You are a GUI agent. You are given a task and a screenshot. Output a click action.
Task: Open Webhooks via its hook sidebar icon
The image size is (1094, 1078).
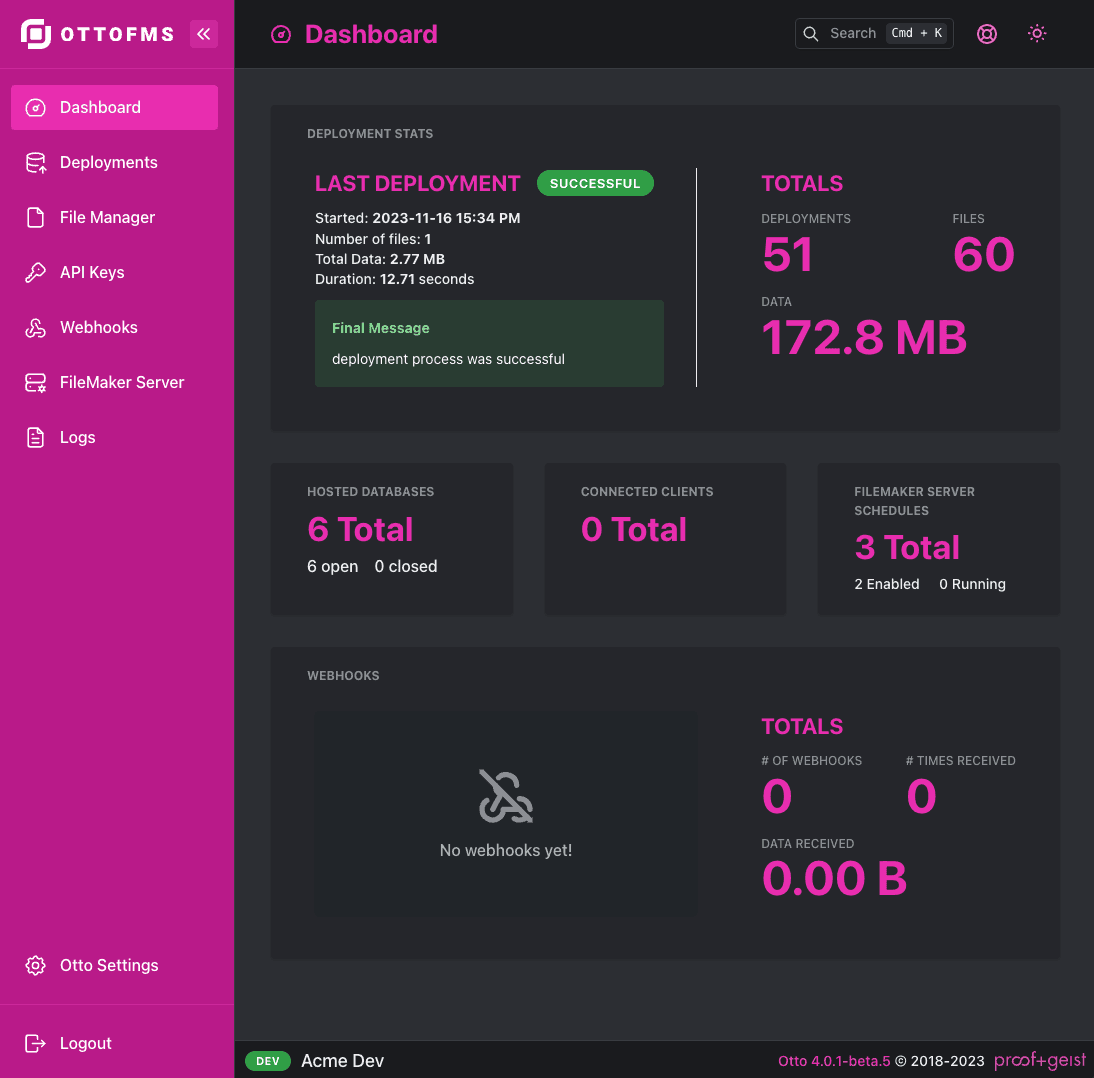click(x=33, y=327)
